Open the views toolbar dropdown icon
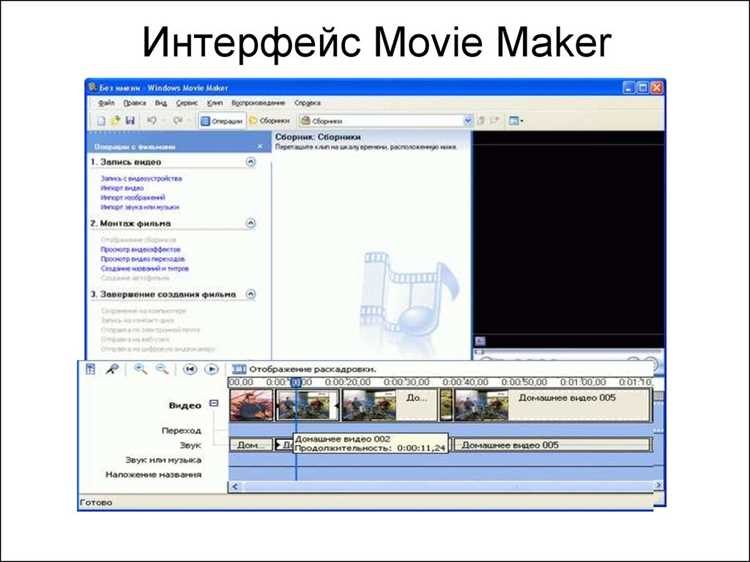The height and width of the screenshot is (562, 750). [x=516, y=121]
